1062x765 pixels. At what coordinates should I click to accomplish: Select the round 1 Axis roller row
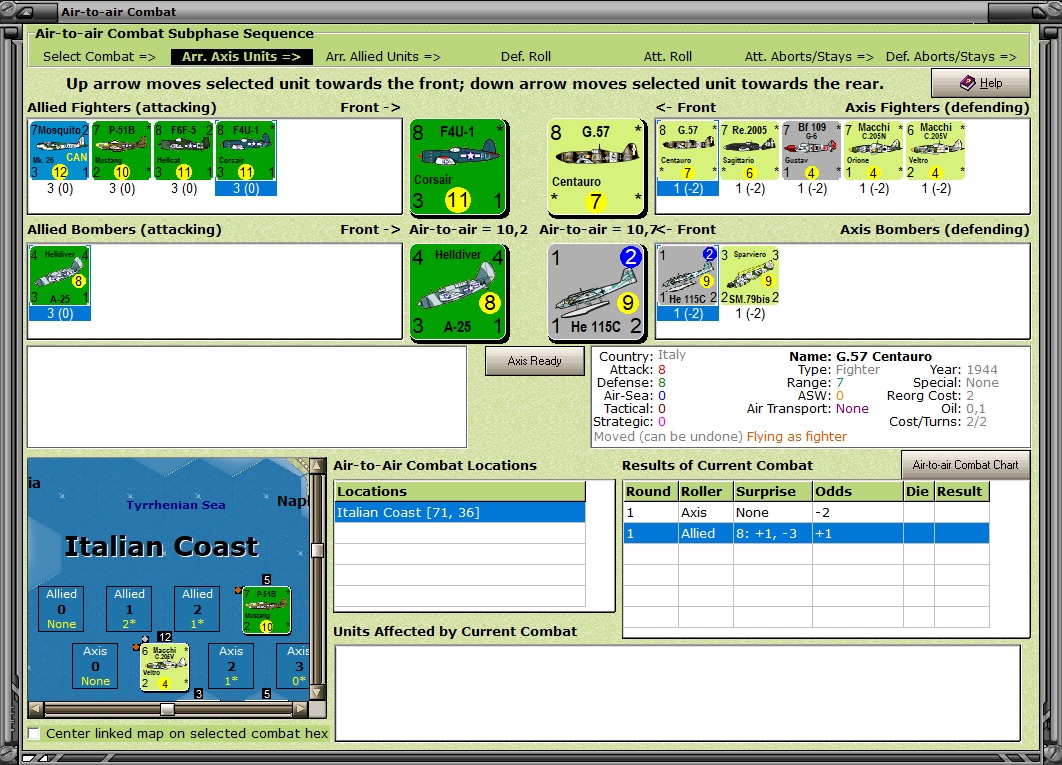click(x=806, y=512)
